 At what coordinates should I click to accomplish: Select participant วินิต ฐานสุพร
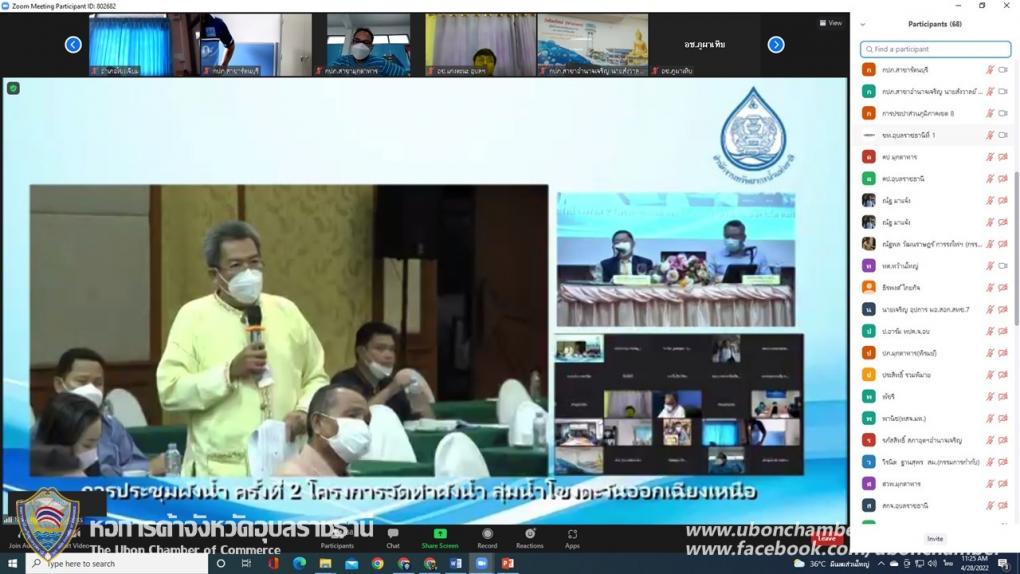[x=935, y=462]
